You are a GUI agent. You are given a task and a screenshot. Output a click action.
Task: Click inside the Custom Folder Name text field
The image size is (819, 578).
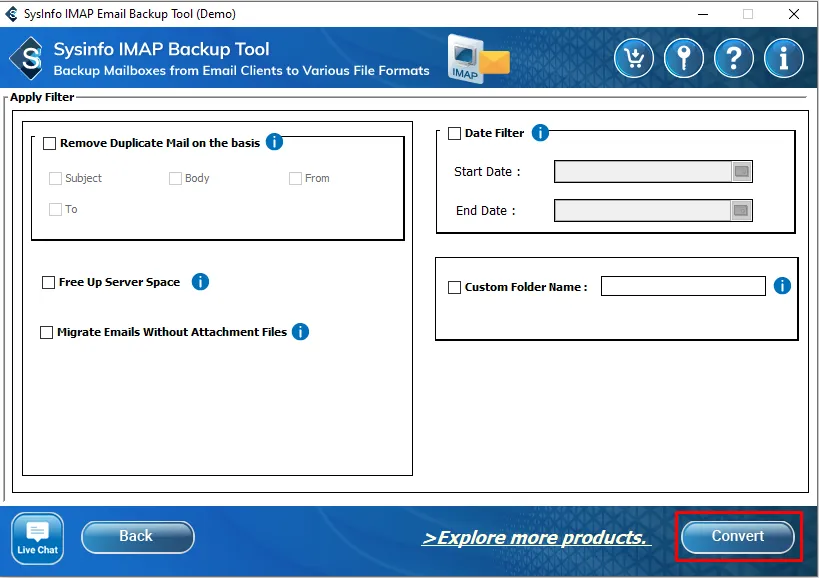(x=683, y=286)
